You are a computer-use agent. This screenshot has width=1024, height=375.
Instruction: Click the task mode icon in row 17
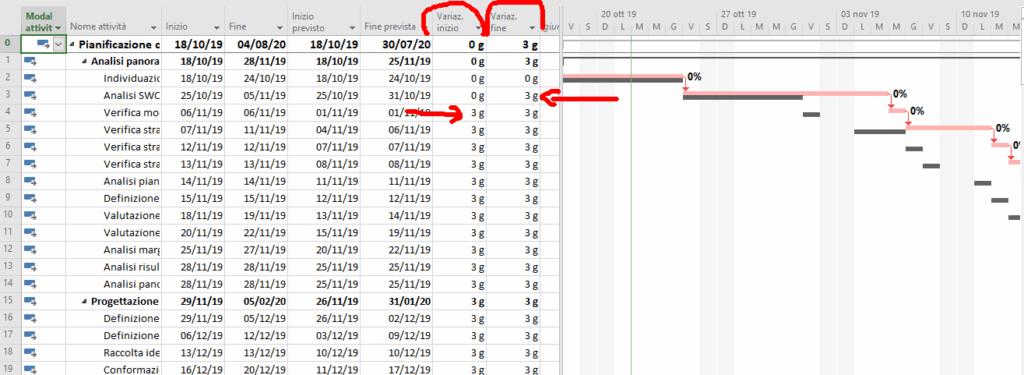(x=30, y=336)
